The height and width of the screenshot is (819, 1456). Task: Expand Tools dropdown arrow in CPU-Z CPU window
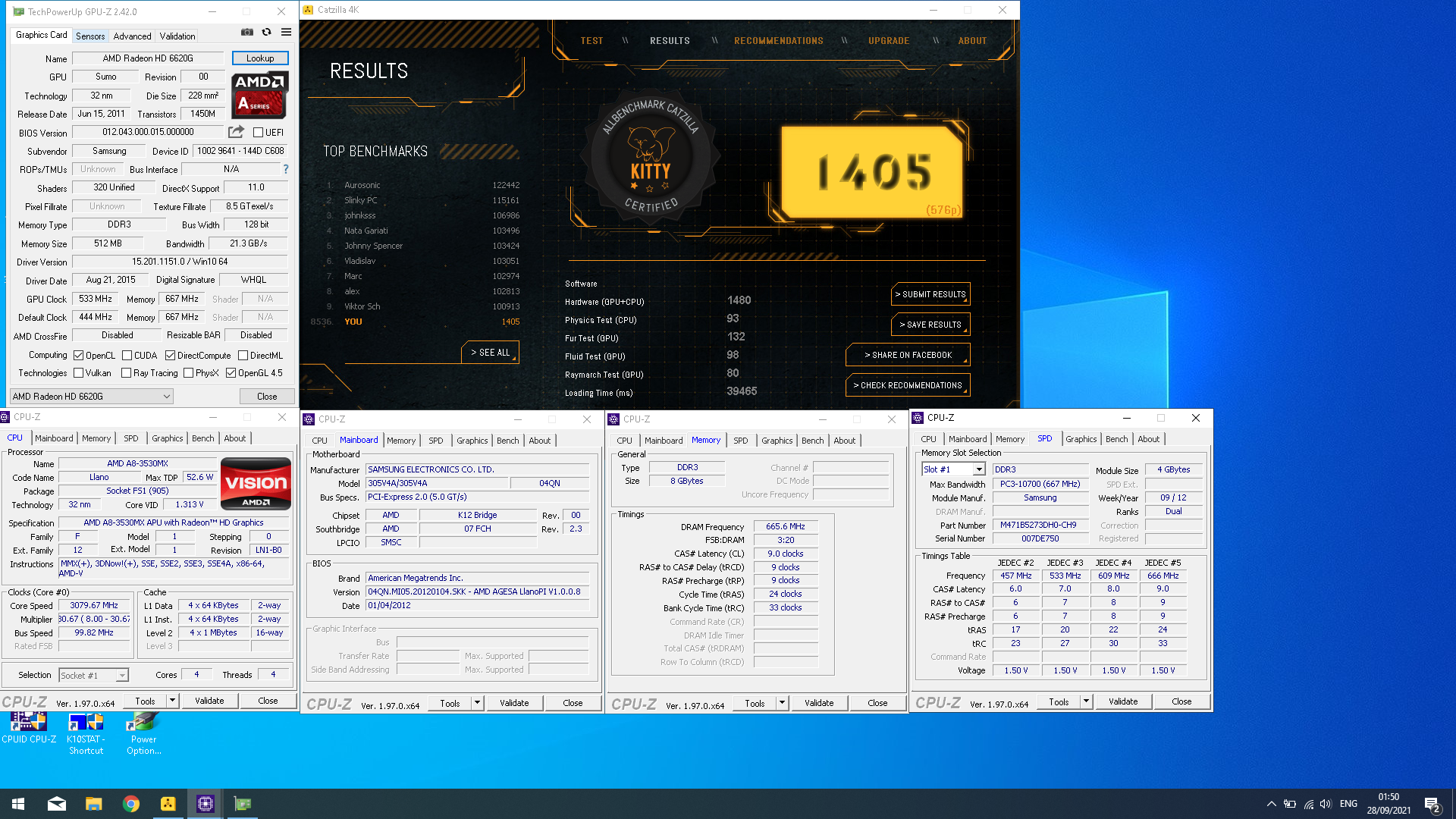point(173,701)
